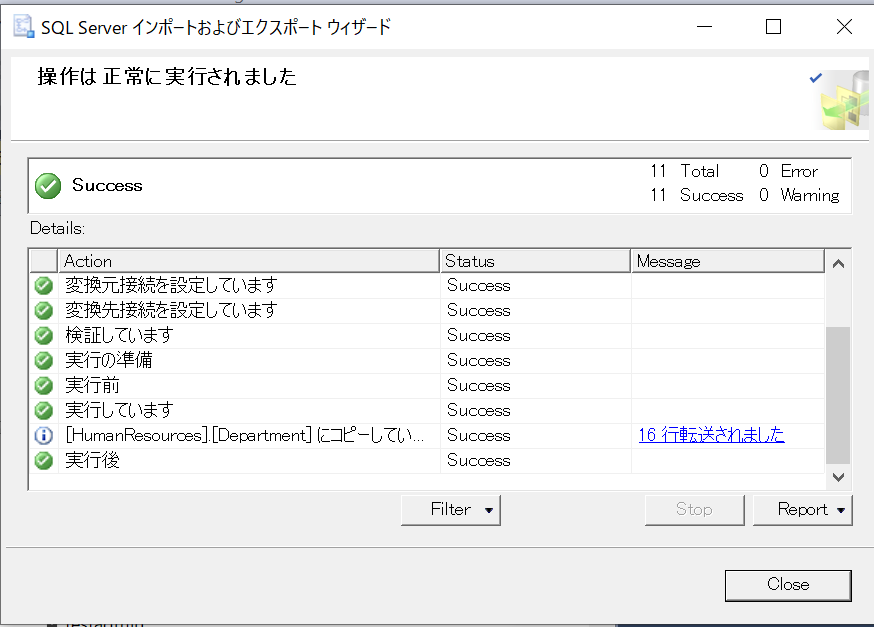874x627 pixels.
Task: Click the 操作は正常に実行されました heading
Action: [x=167, y=77]
